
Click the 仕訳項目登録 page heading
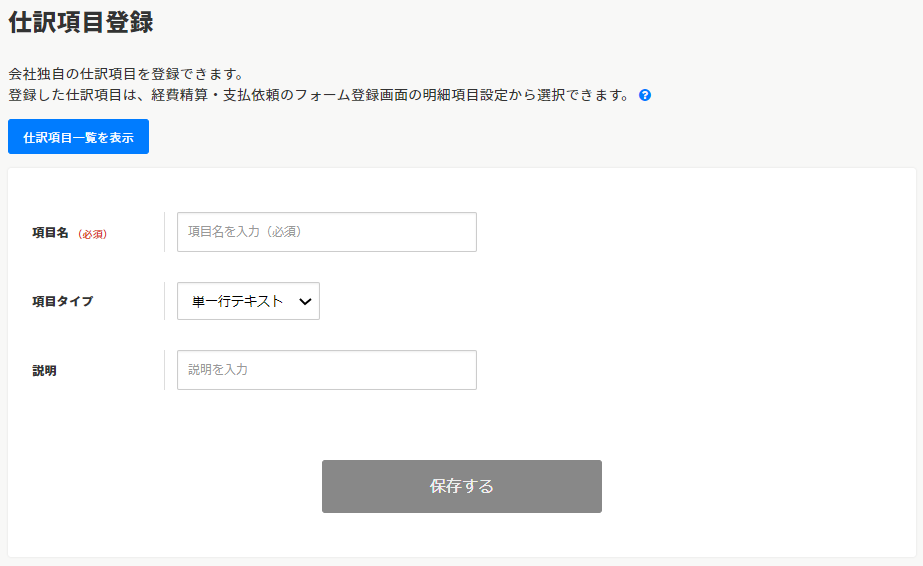(x=81, y=22)
